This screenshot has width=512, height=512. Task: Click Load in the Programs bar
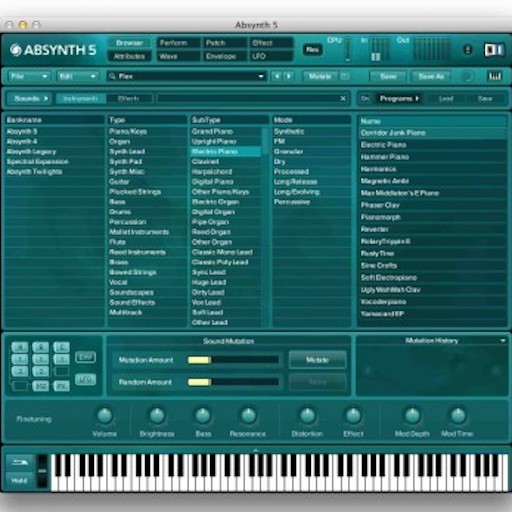(x=446, y=99)
